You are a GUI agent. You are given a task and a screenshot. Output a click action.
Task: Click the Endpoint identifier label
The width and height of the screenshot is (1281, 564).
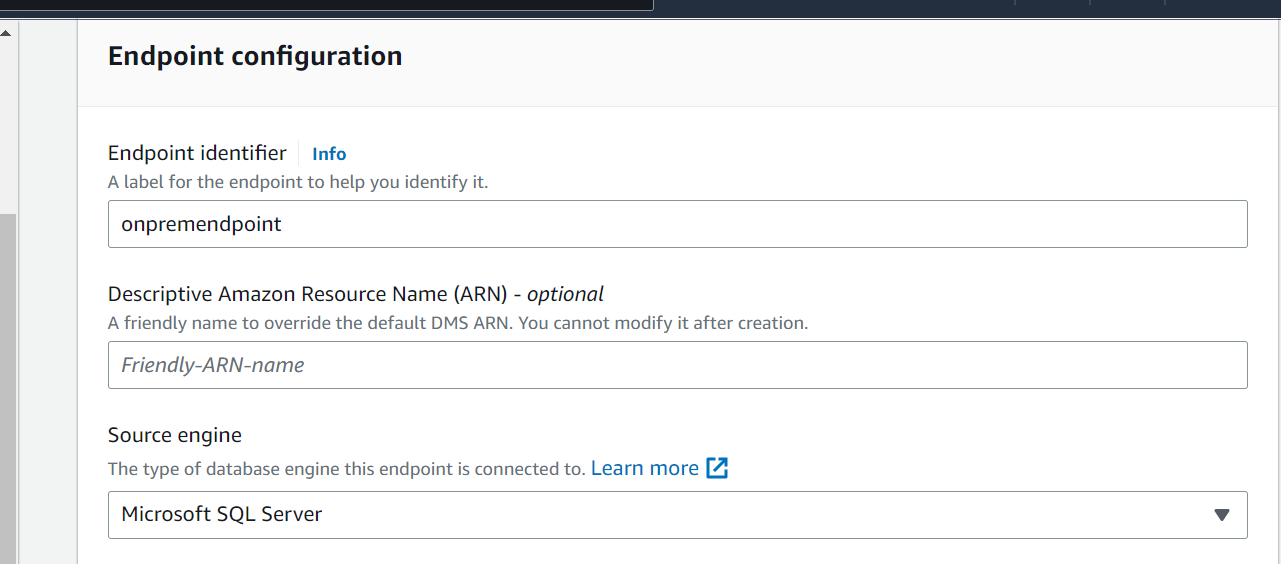tap(197, 153)
